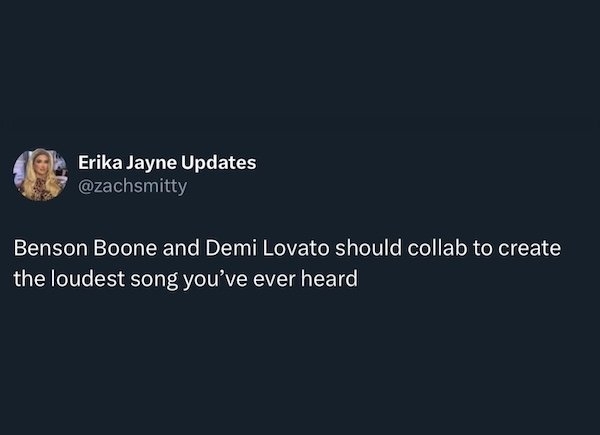The height and width of the screenshot is (435, 600).
Task: Click the word "the" starting the second line
Action: coord(27,277)
